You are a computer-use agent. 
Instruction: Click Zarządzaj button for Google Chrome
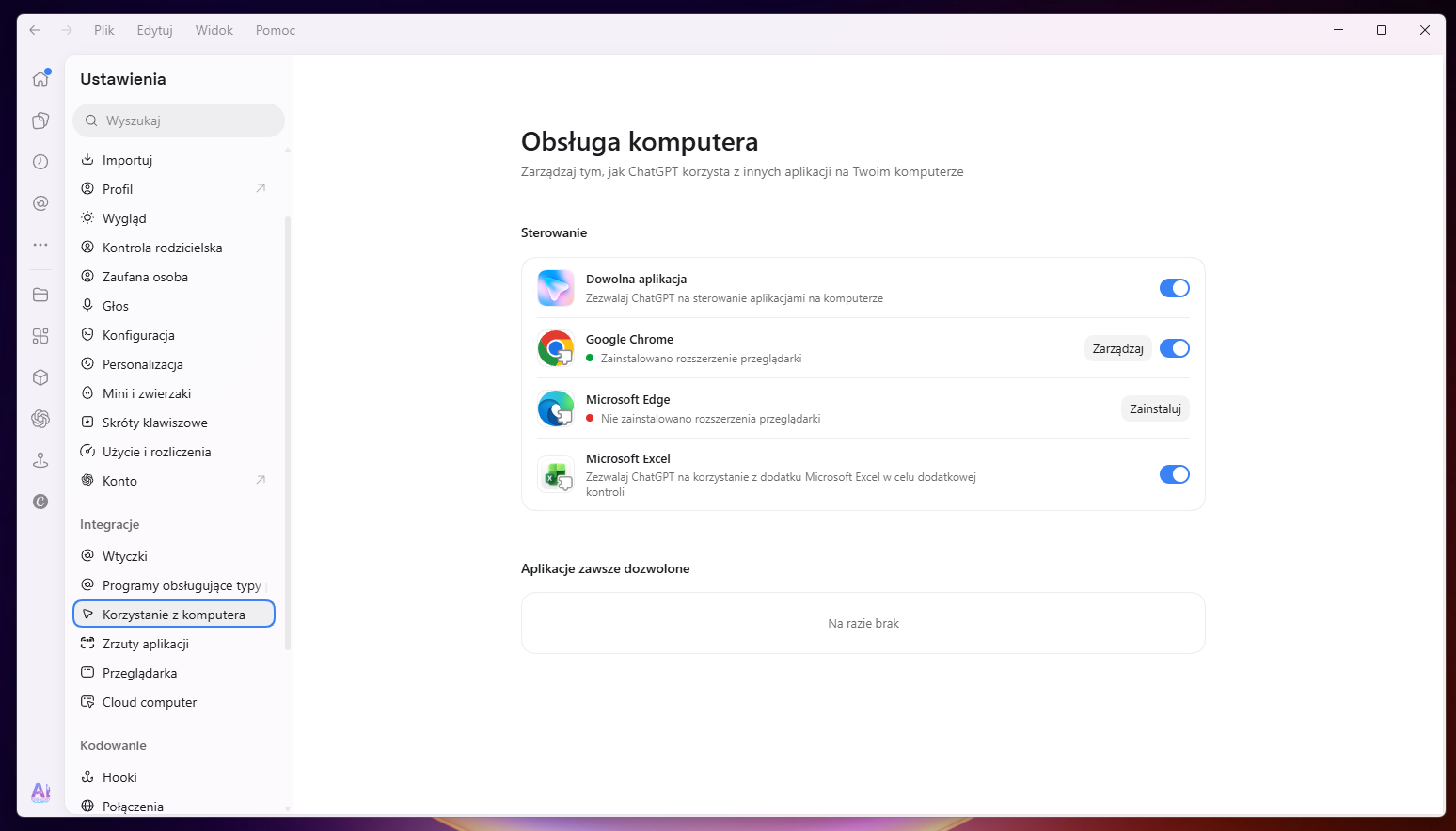(1118, 348)
